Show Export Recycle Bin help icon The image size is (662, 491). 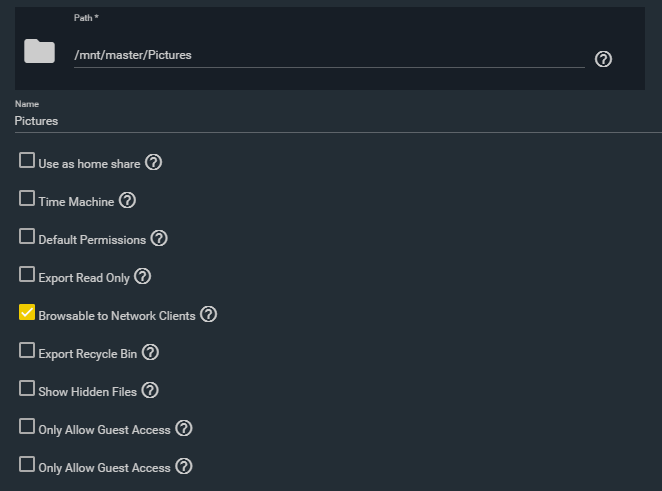(x=150, y=353)
